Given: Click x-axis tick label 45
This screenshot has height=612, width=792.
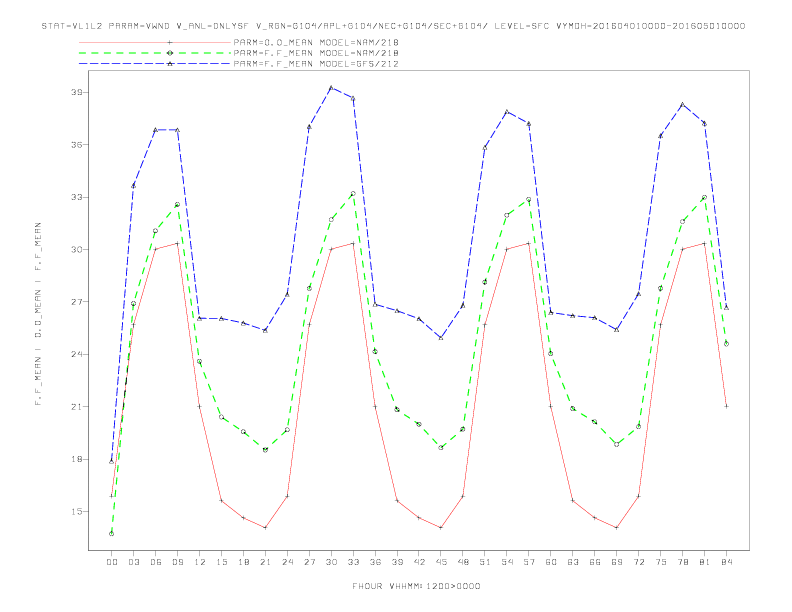Looking at the screenshot, I should click(x=441, y=562).
